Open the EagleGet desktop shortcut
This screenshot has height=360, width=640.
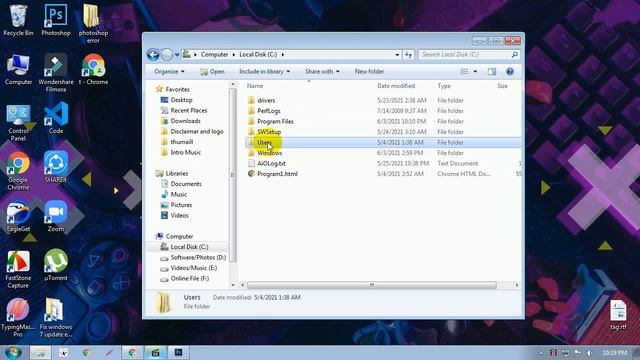click(18, 217)
